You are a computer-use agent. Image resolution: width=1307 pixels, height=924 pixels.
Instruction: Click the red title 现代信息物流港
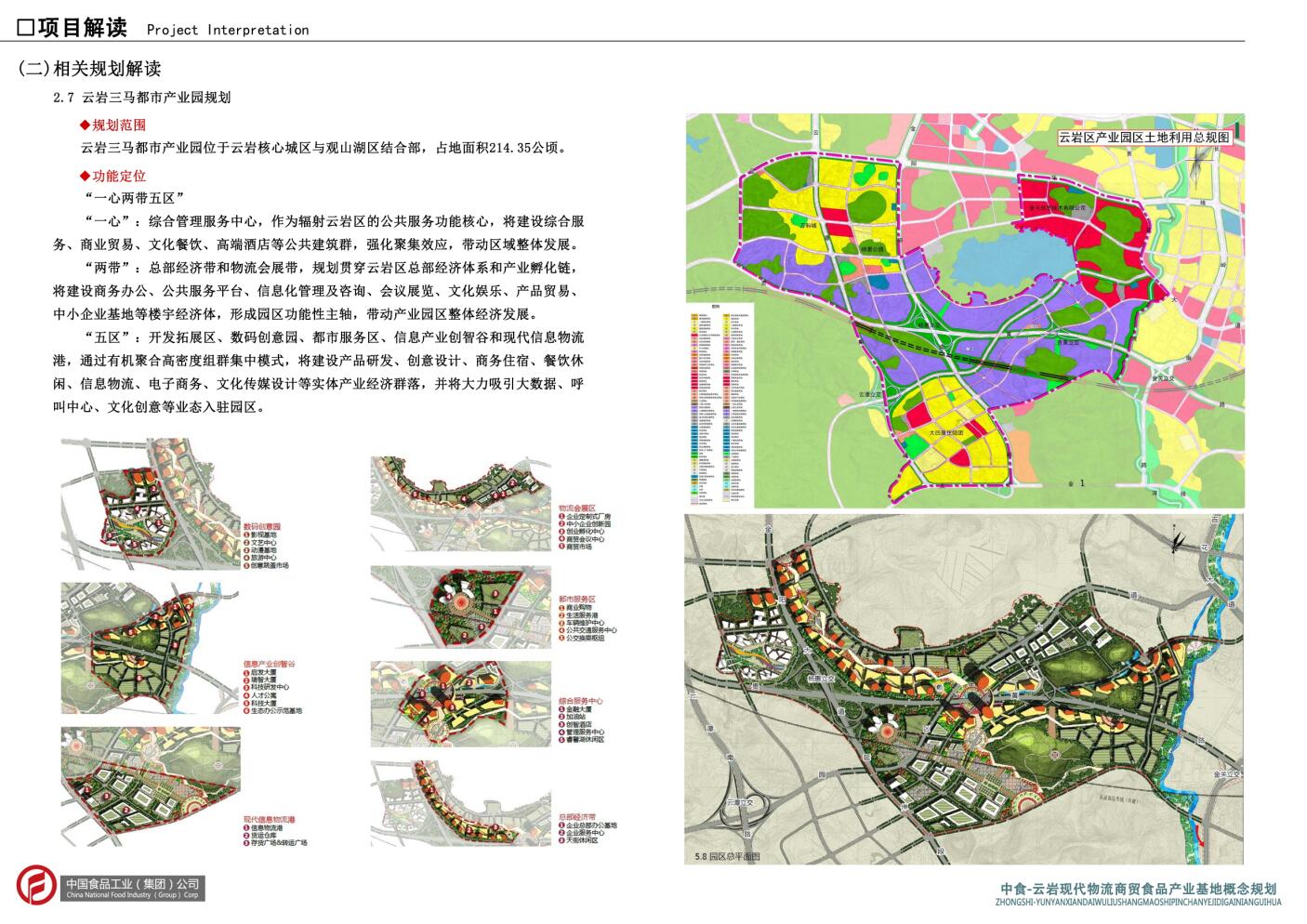[x=268, y=819]
